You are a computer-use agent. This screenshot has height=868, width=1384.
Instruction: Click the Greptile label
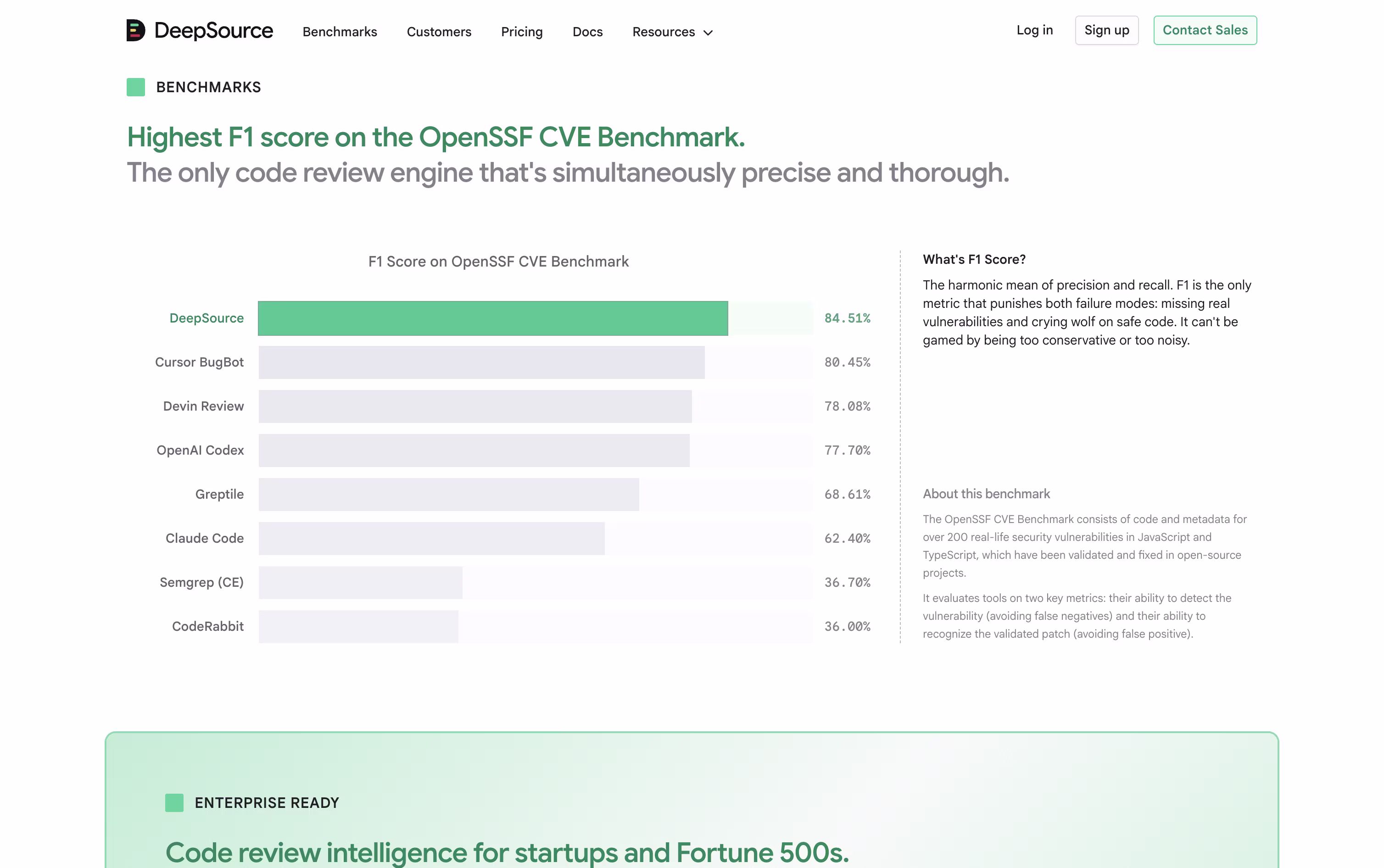click(x=219, y=494)
